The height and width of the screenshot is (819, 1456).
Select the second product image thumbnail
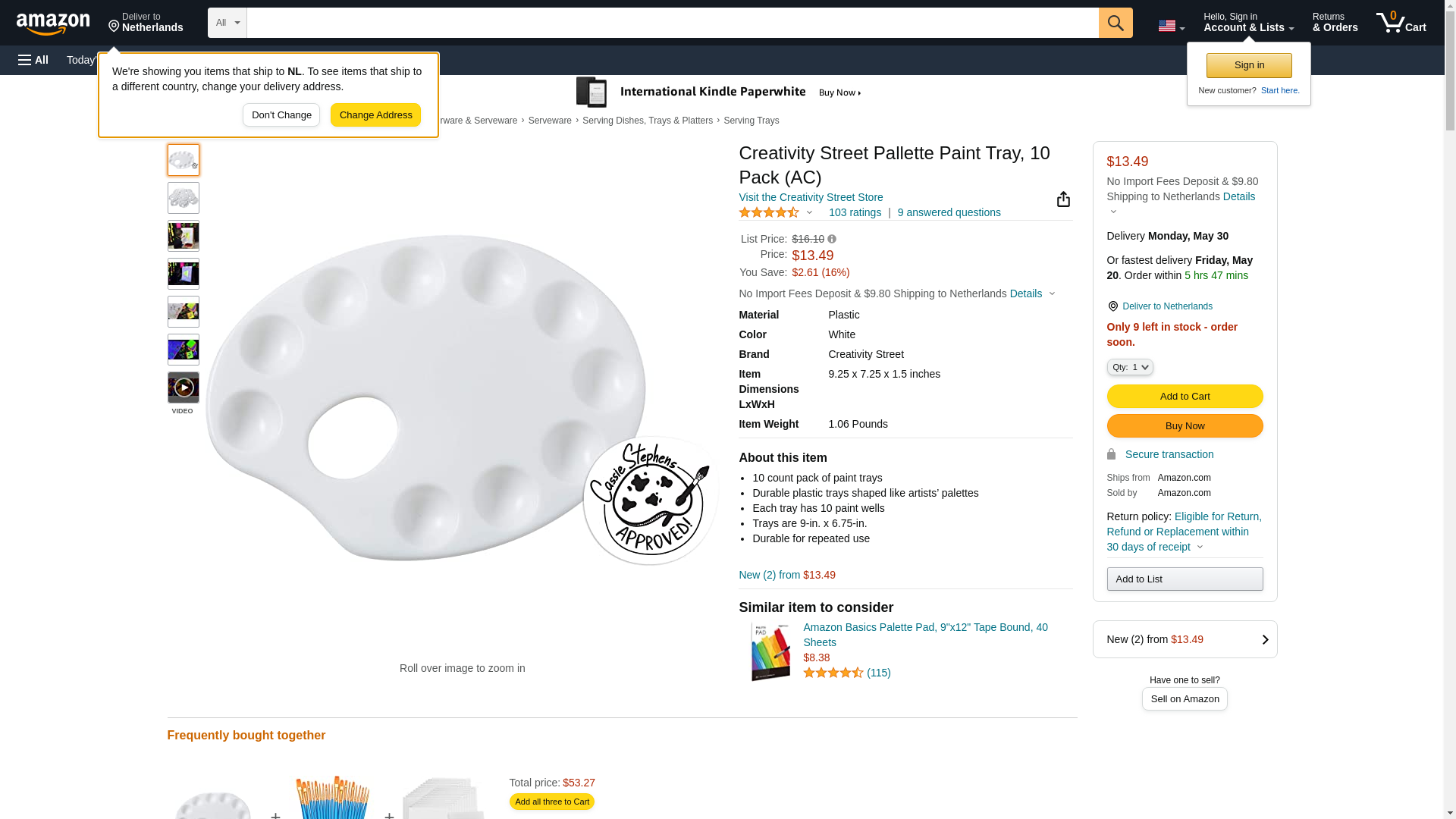point(184,198)
